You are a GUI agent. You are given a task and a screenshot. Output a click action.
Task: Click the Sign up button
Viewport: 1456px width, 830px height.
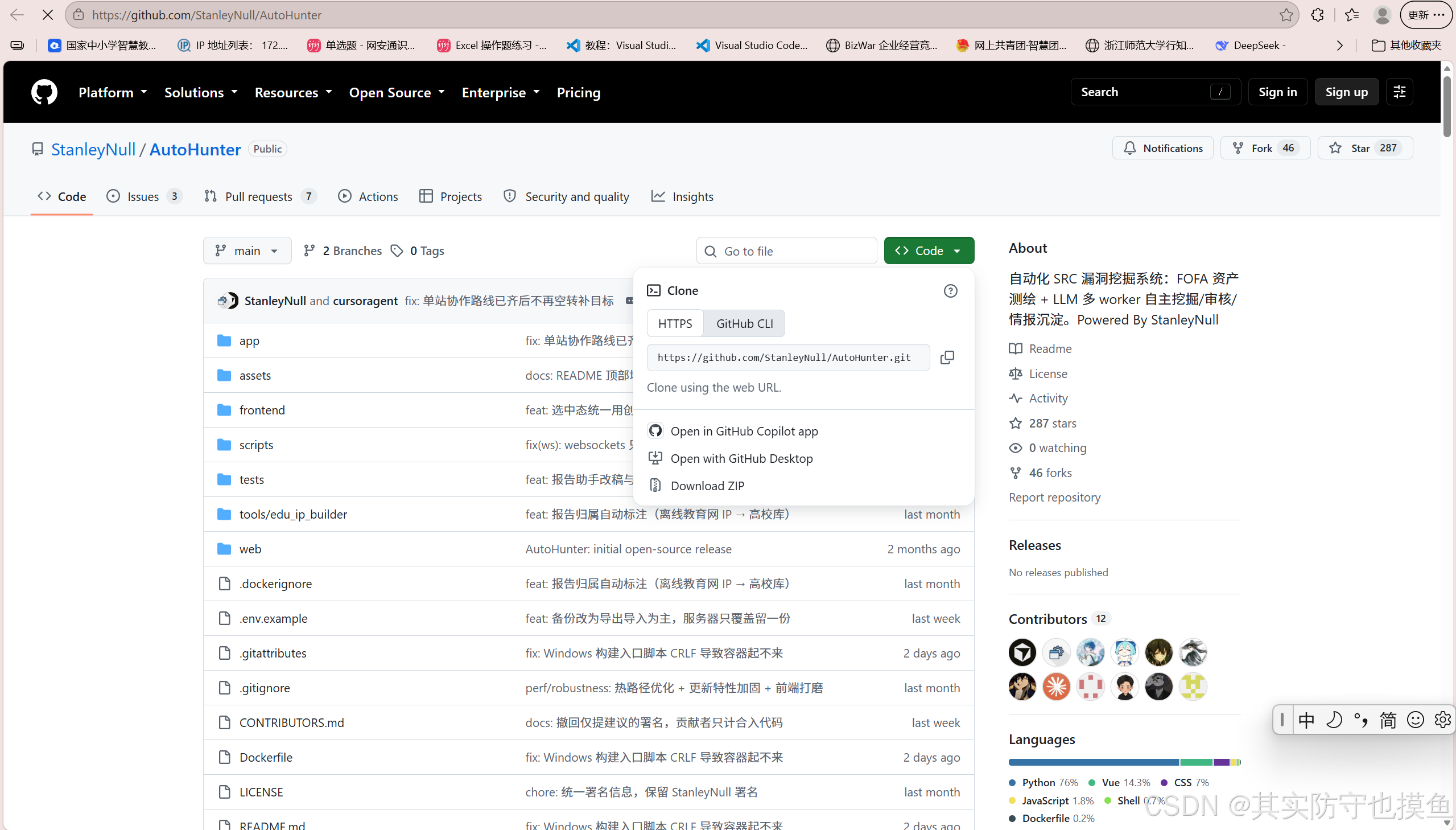(x=1346, y=92)
